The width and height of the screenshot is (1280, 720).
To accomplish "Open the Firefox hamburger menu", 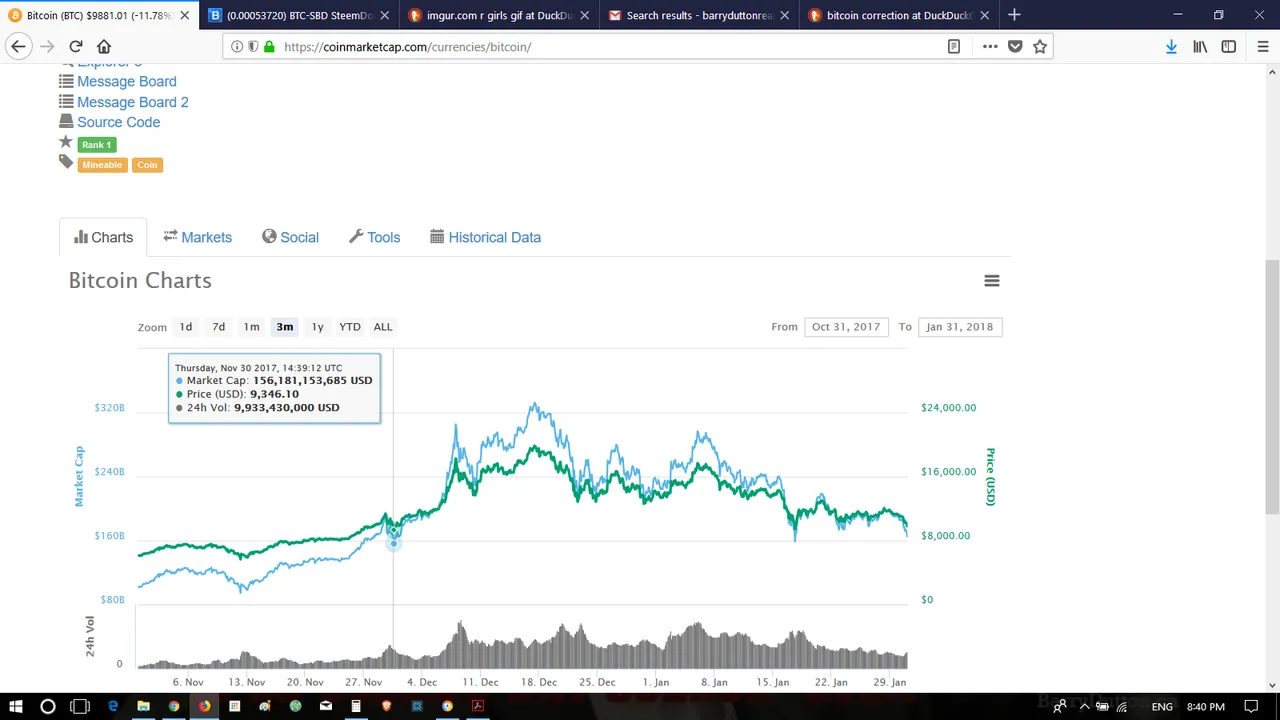I will 1263,46.
